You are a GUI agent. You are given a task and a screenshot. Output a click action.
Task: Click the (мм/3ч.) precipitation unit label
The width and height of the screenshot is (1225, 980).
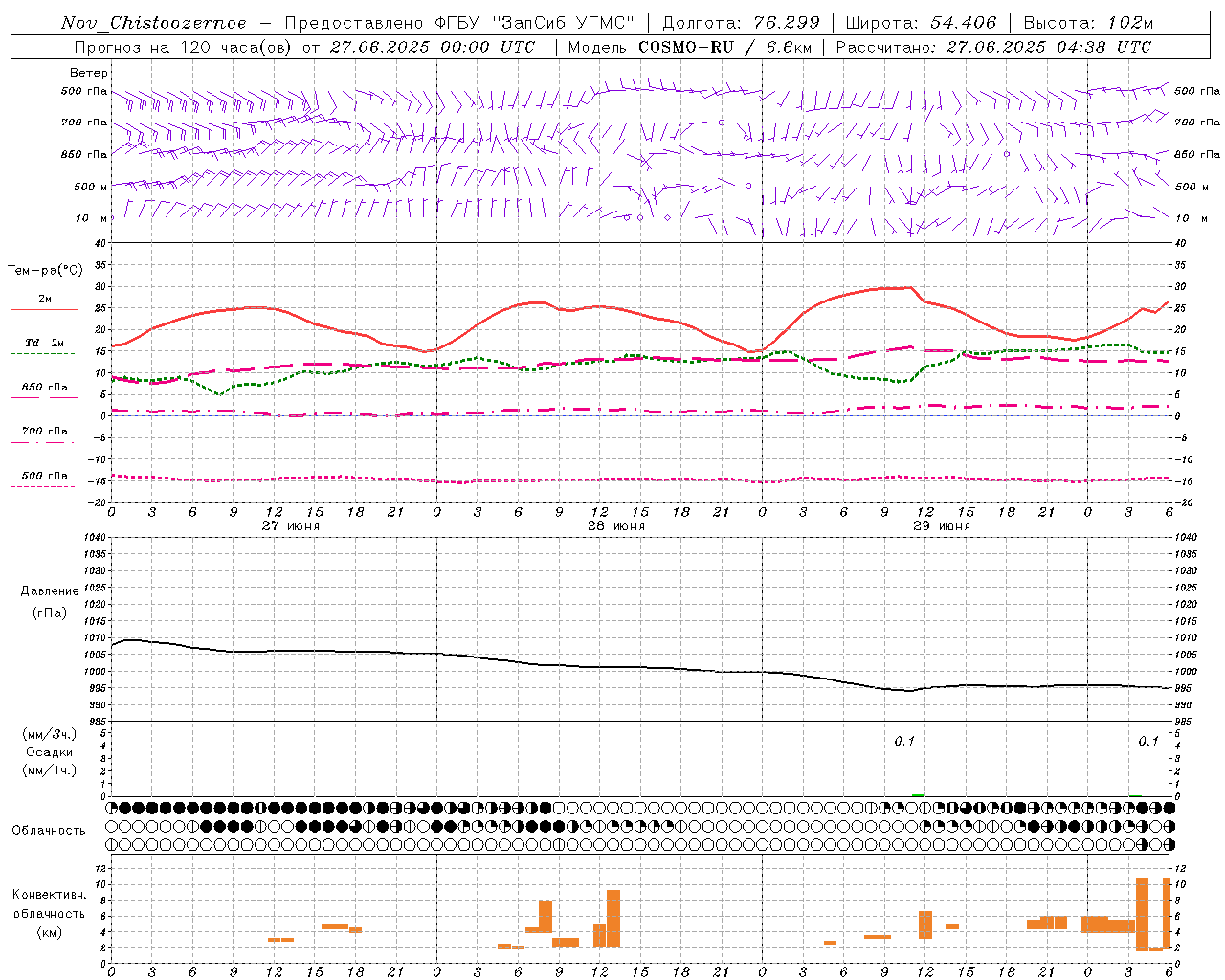tap(50, 734)
